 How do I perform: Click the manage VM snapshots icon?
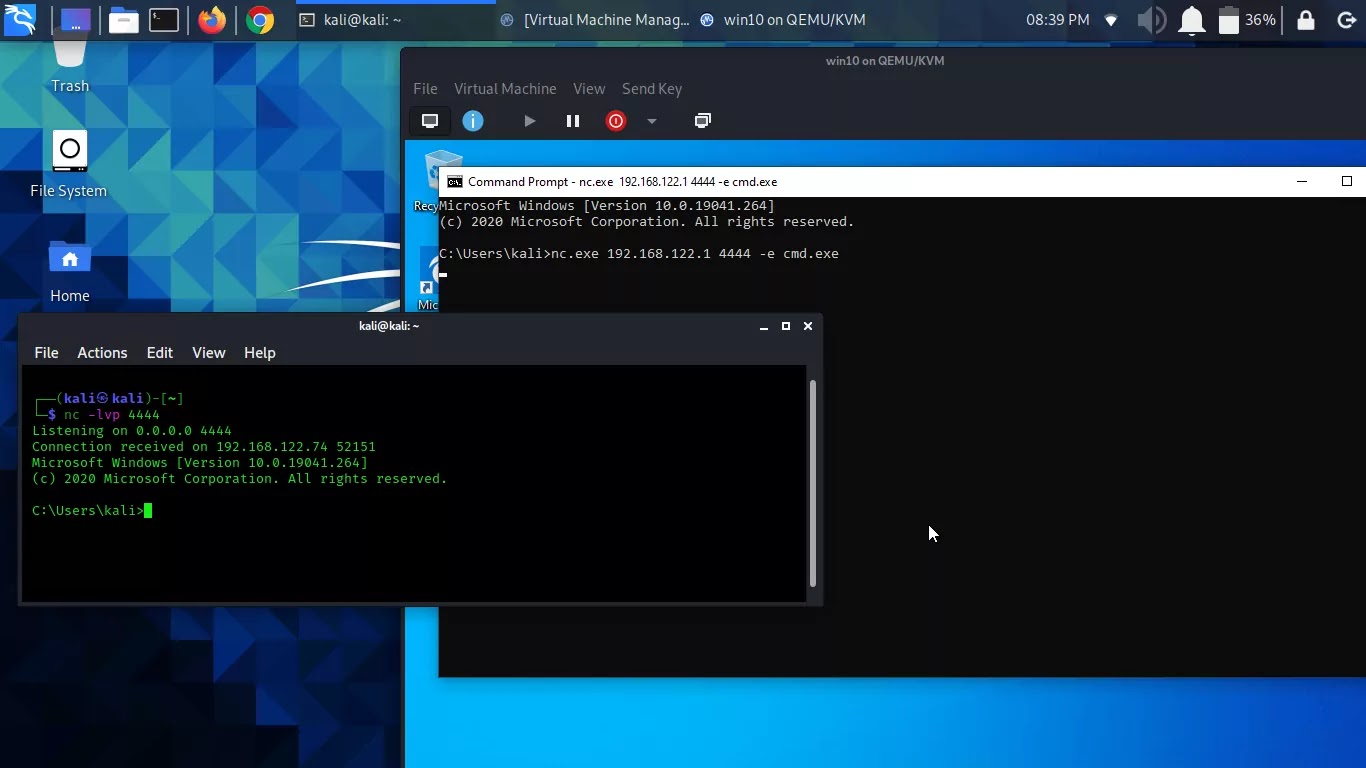click(x=703, y=121)
